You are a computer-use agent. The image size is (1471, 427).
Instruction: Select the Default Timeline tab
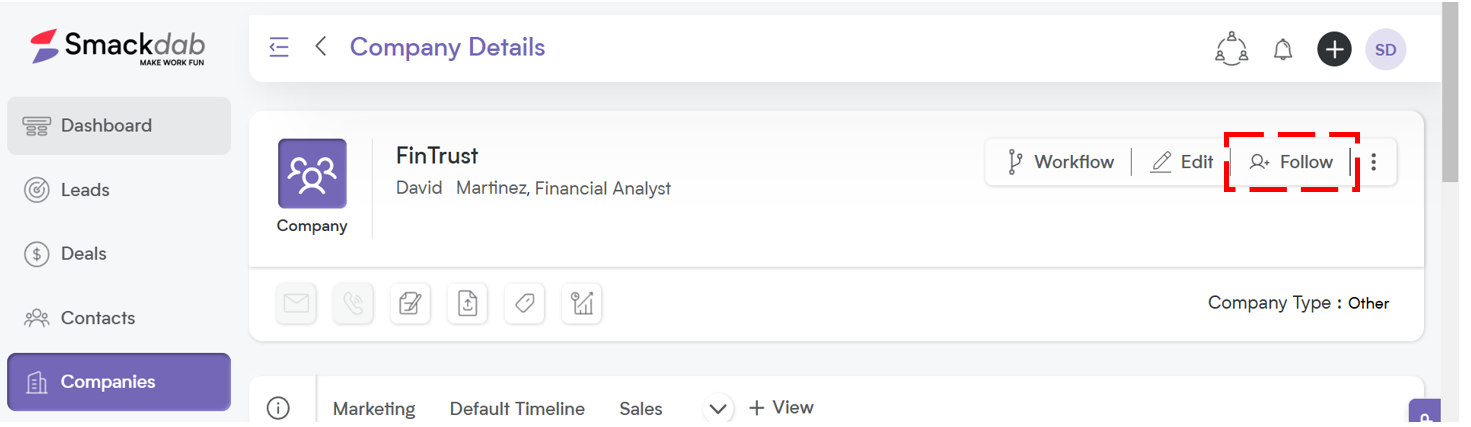click(517, 409)
